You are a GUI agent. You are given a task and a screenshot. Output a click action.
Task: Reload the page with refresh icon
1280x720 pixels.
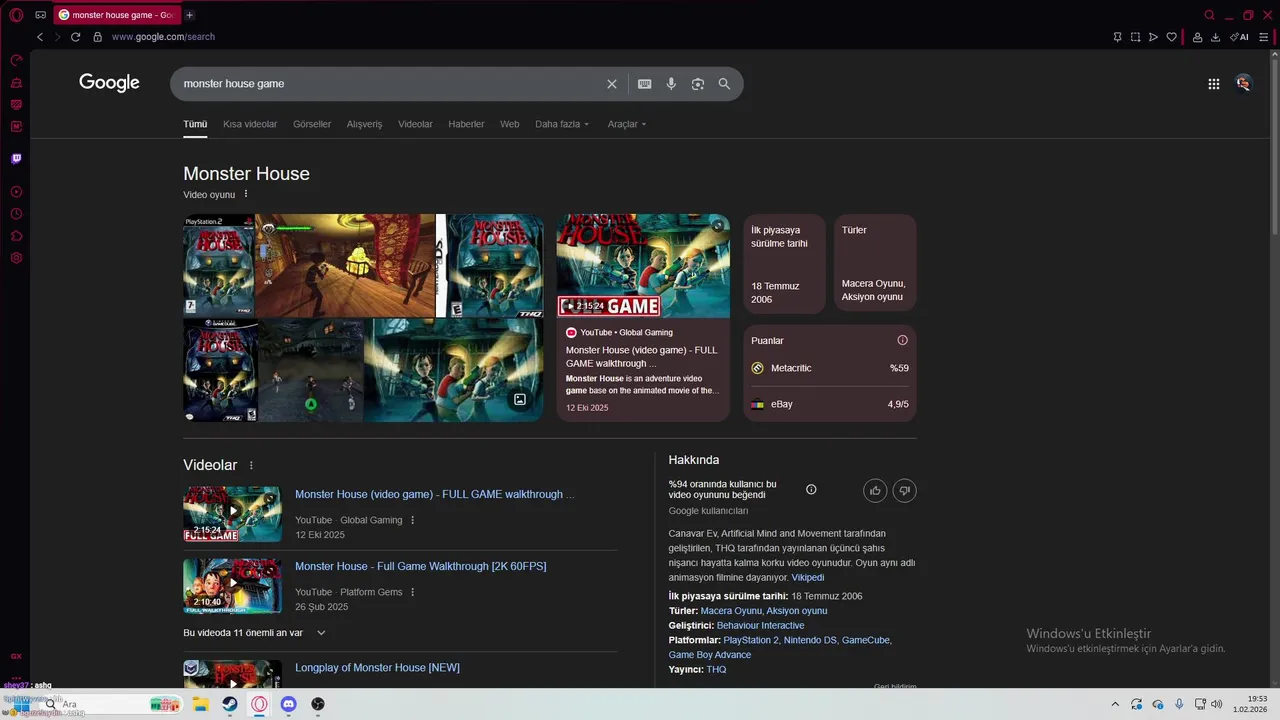(75, 37)
